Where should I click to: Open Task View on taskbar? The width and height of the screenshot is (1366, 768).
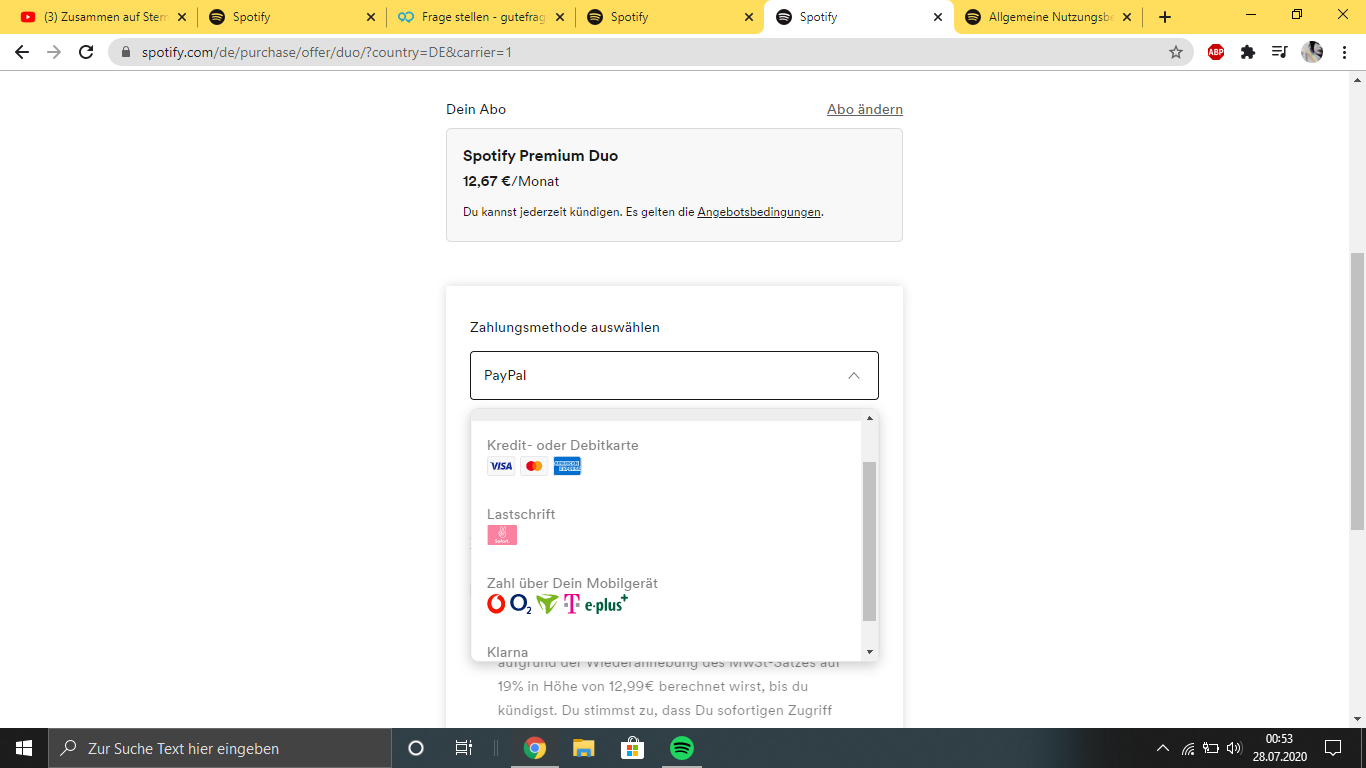coord(464,748)
